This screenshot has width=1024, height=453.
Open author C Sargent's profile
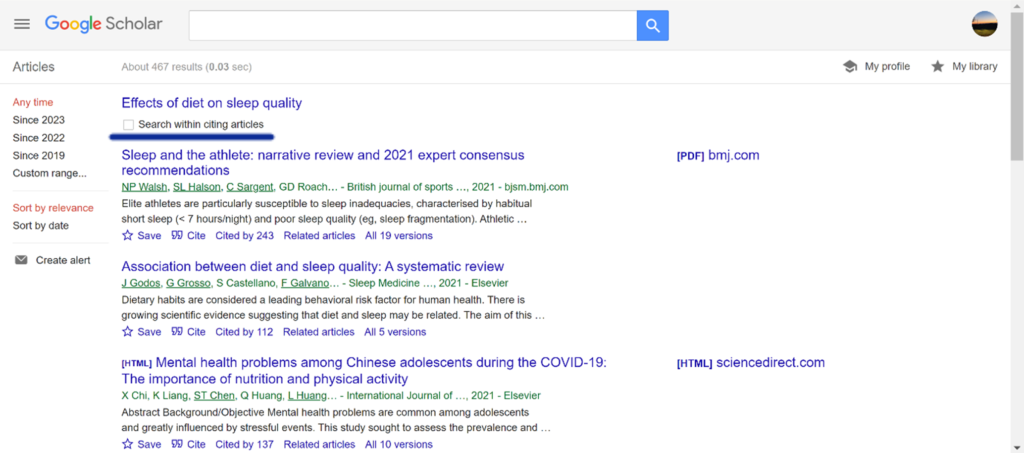(x=250, y=187)
